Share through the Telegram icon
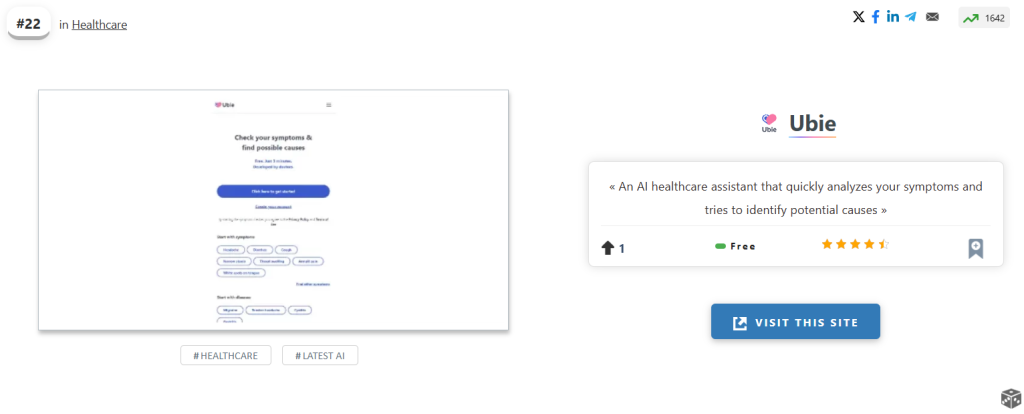1024x414 pixels. [911, 17]
